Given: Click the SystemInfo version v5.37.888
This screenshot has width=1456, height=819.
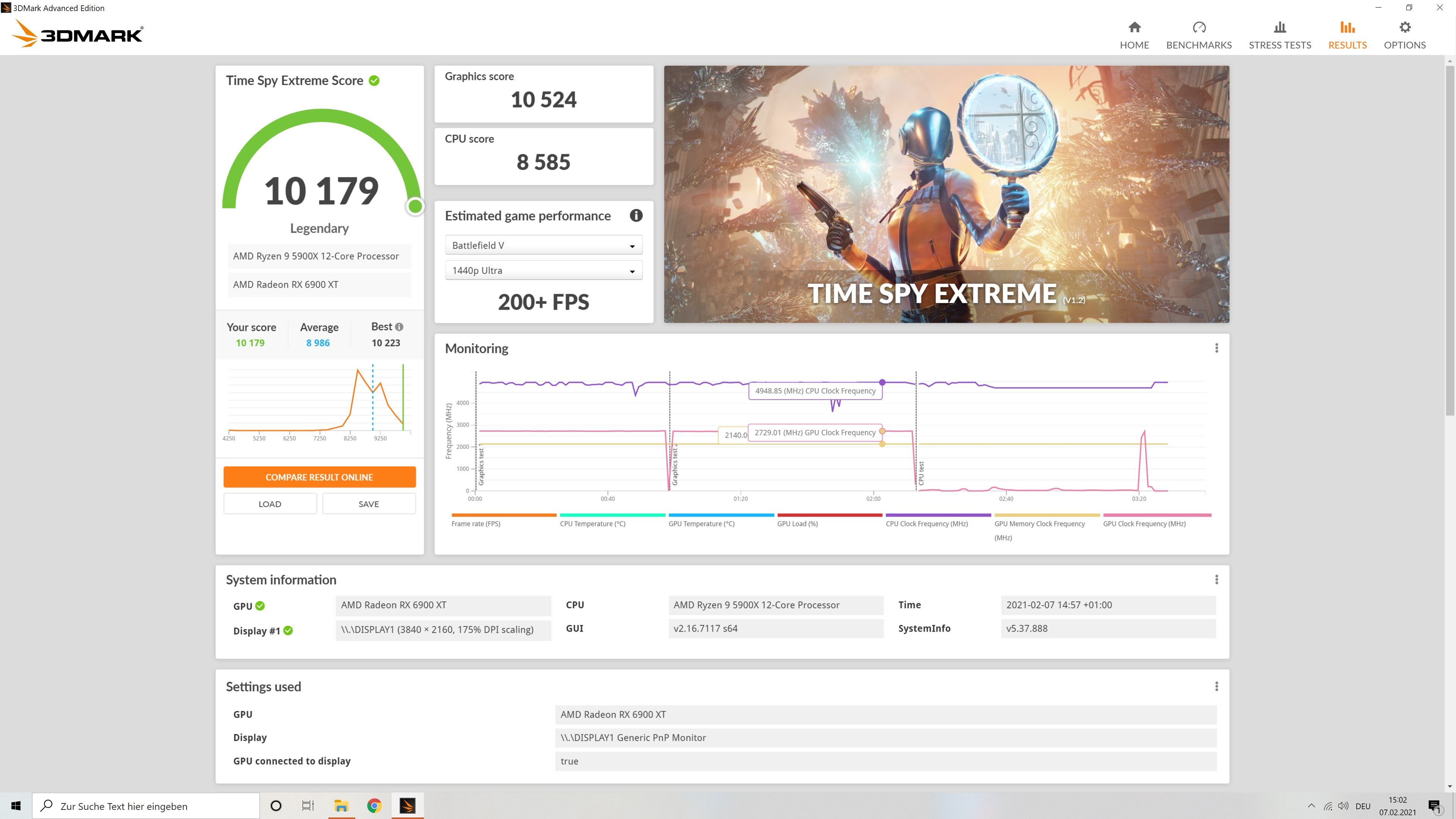Looking at the screenshot, I should pyautogui.click(x=1108, y=629).
